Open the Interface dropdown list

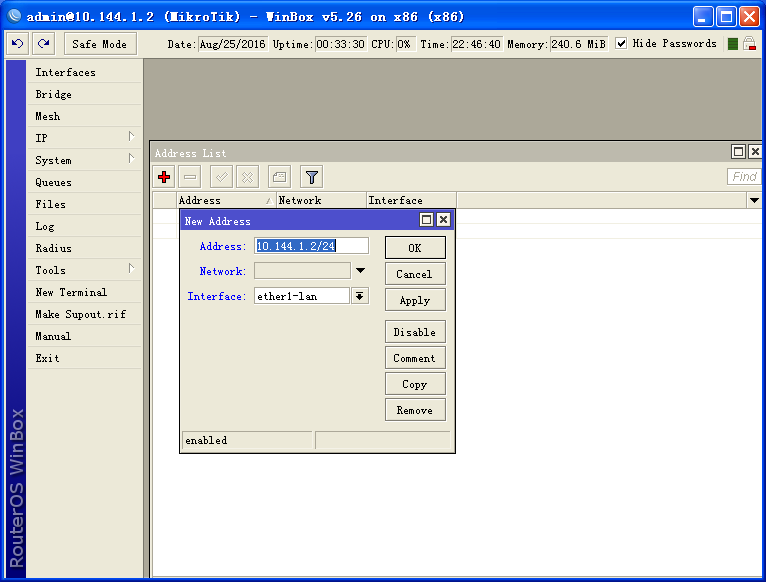pos(360,296)
